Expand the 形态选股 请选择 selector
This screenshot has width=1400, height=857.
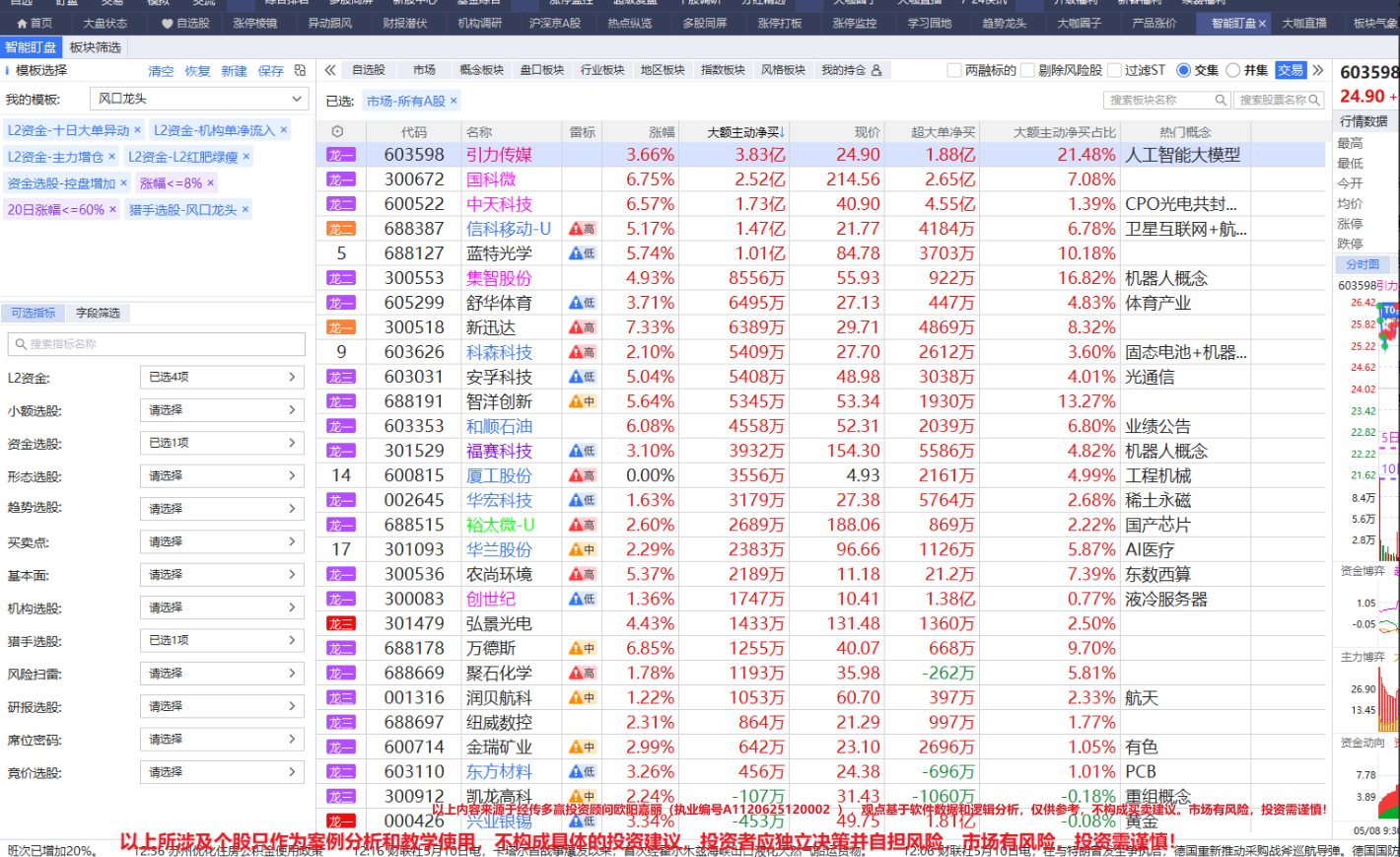pyautogui.click(x=222, y=475)
